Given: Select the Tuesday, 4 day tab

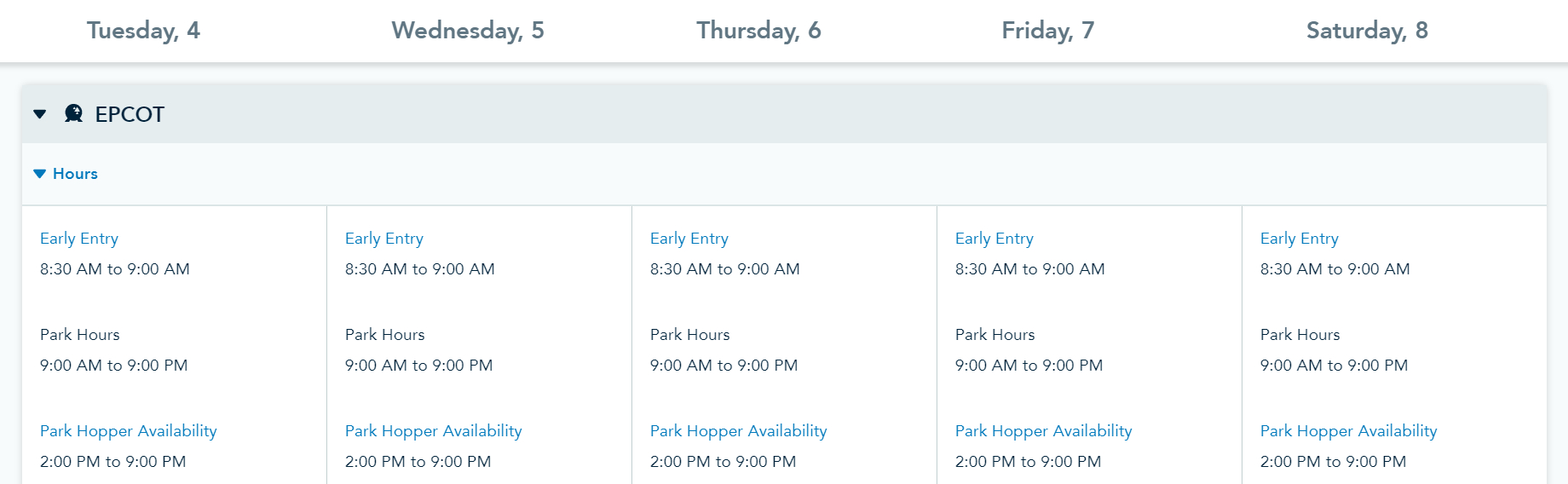Looking at the screenshot, I should pyautogui.click(x=143, y=31).
